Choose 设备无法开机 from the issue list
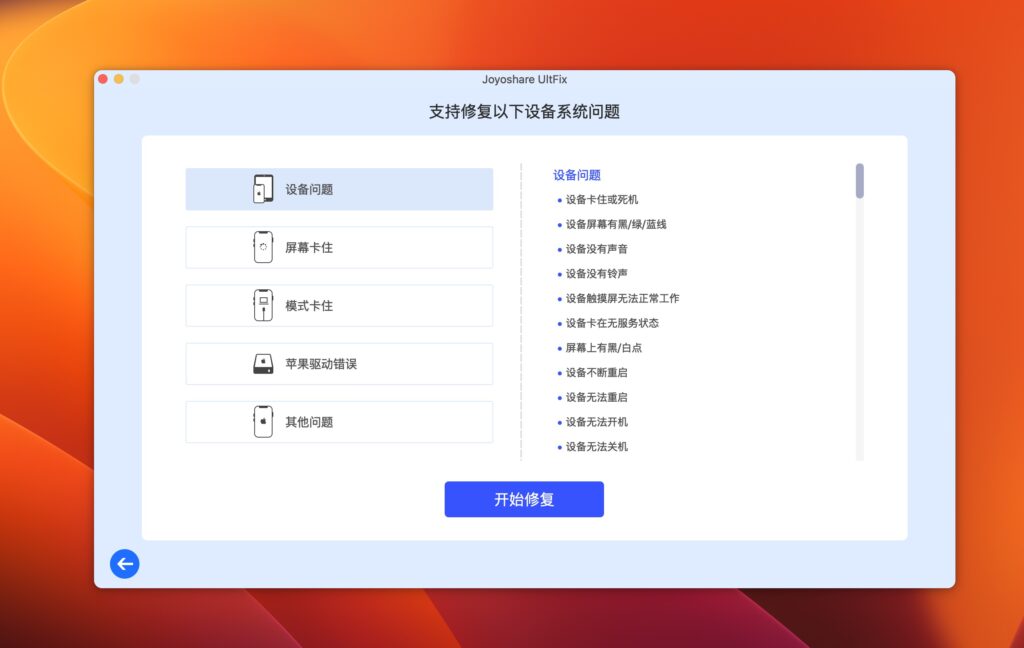 599,422
